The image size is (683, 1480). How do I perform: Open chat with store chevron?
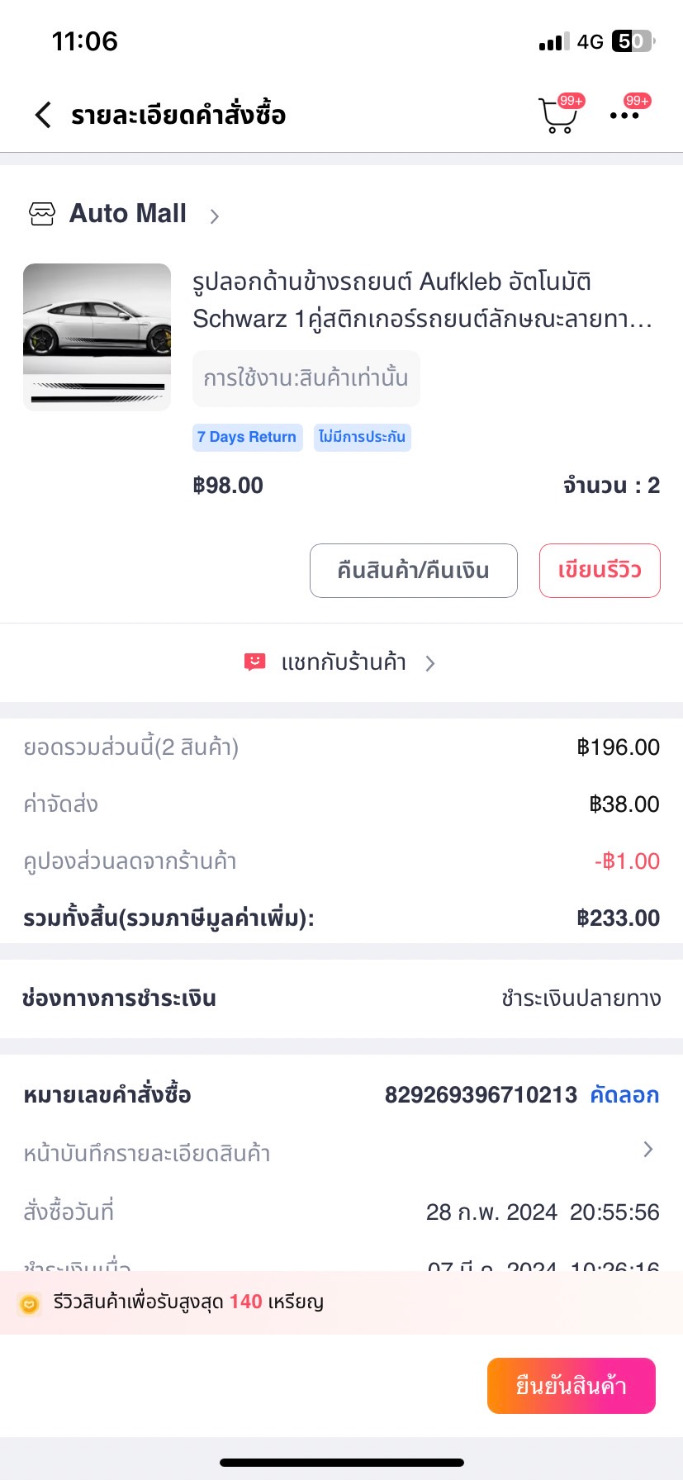(x=430, y=663)
